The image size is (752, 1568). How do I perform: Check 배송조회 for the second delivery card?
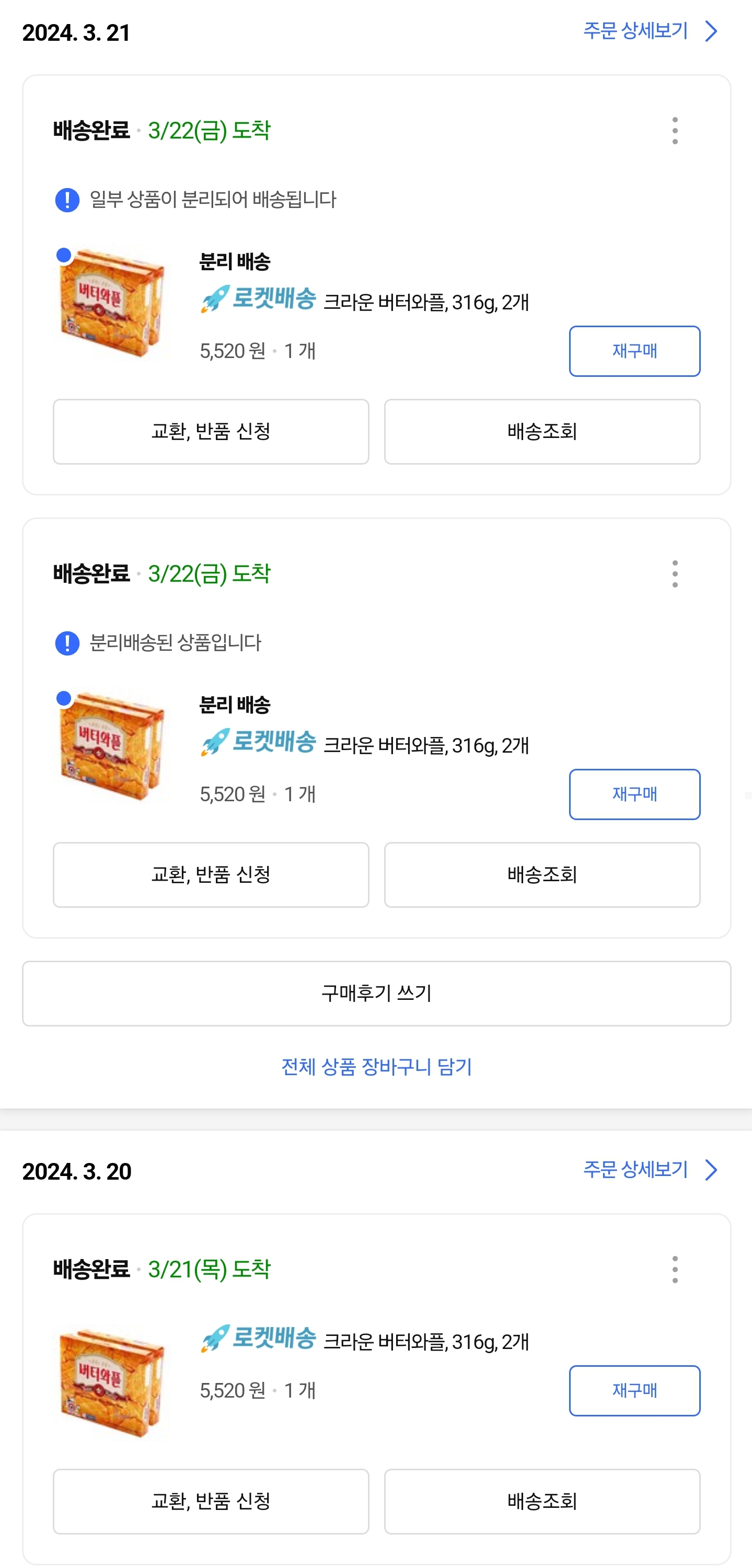(x=541, y=875)
